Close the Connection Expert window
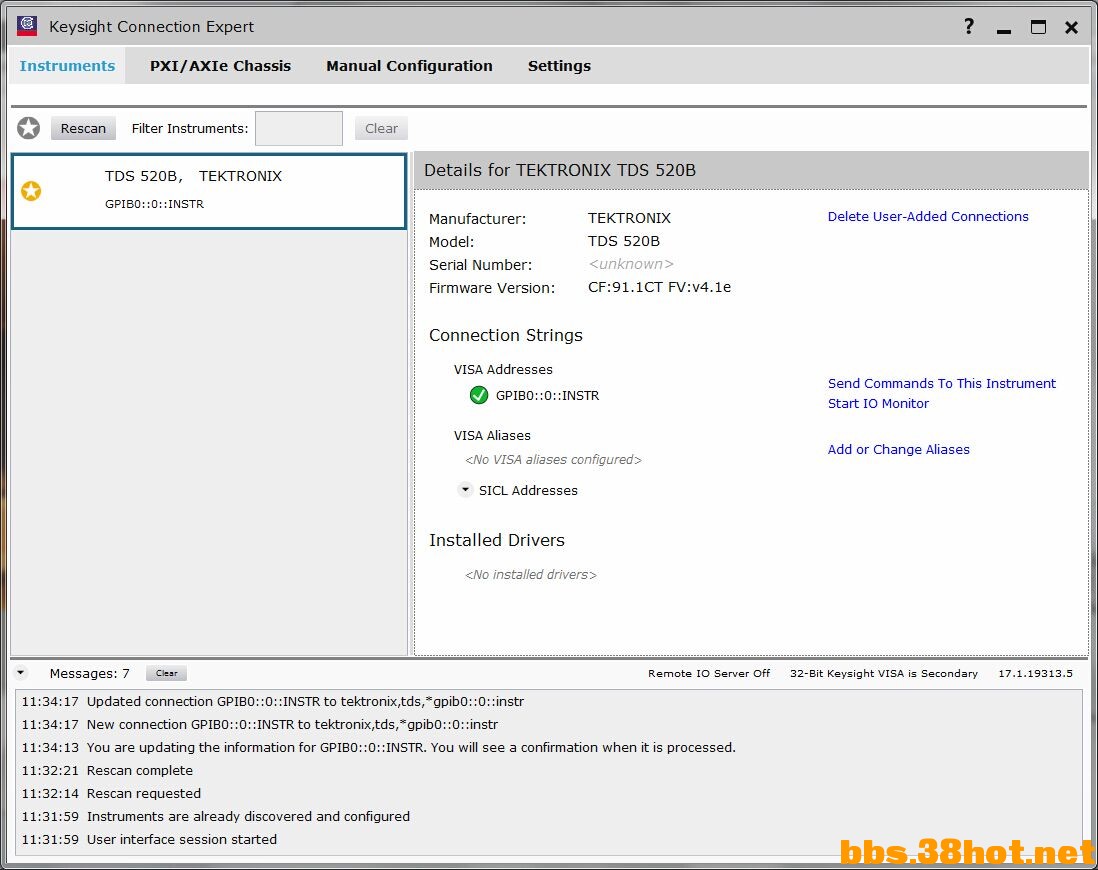1098x870 pixels. pos(1071,27)
